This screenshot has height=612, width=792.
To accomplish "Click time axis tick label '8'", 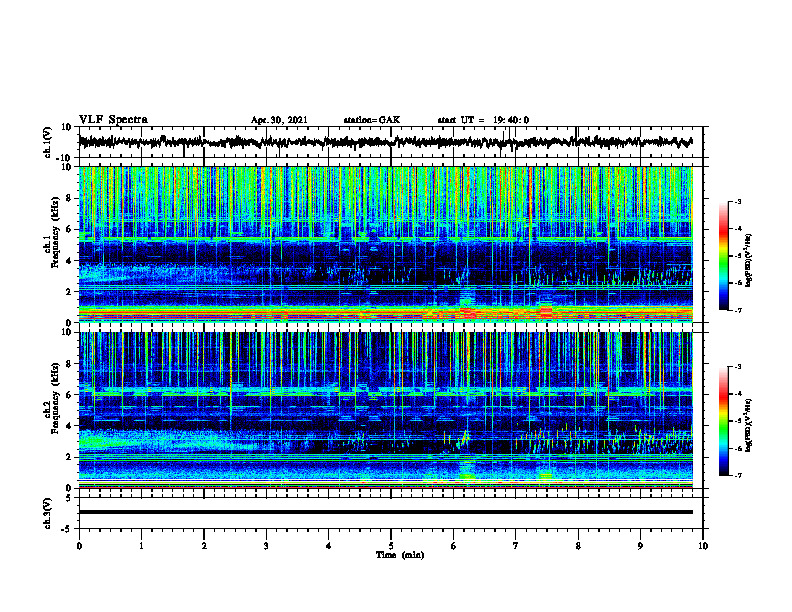I will pyautogui.click(x=578, y=546).
